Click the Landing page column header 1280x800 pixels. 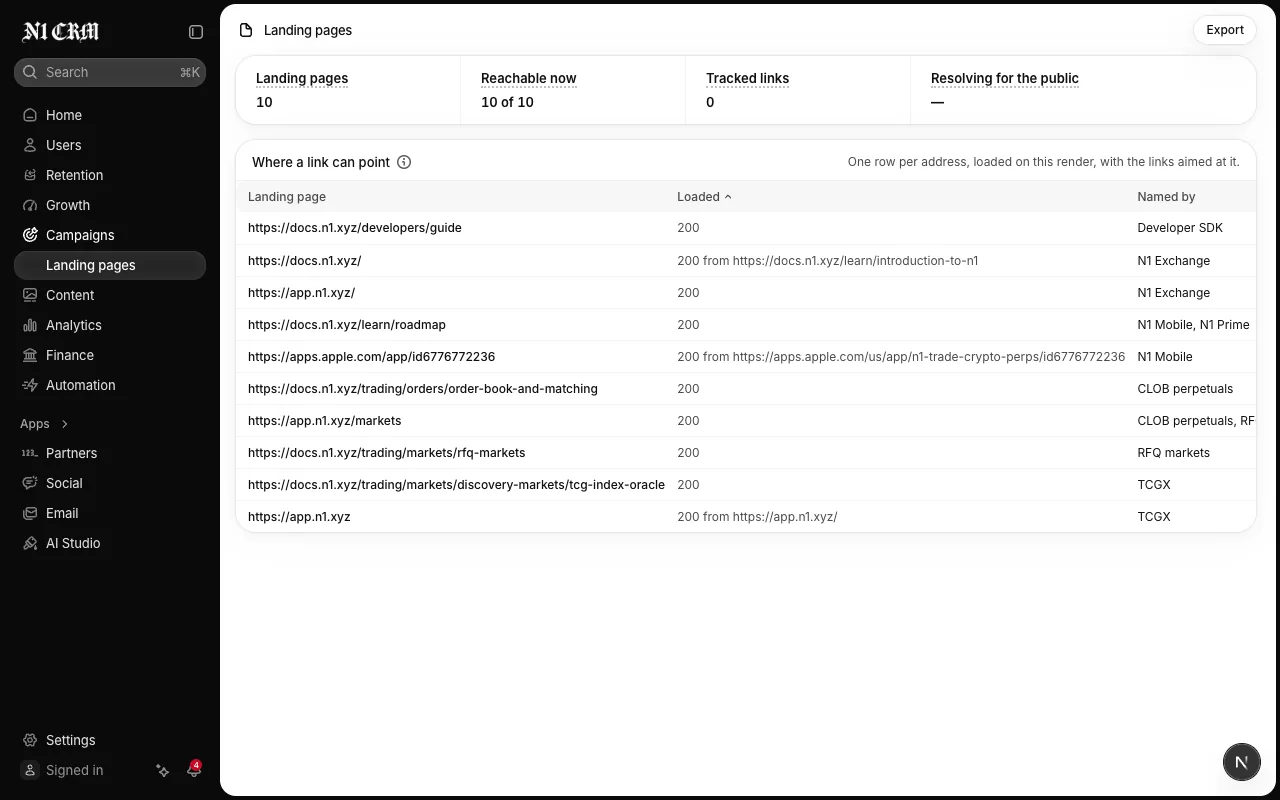tap(287, 197)
